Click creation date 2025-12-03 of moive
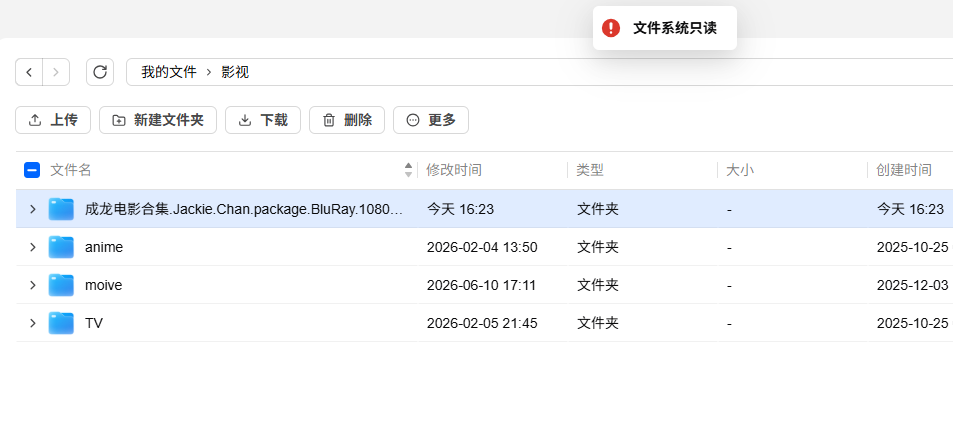 point(912,285)
